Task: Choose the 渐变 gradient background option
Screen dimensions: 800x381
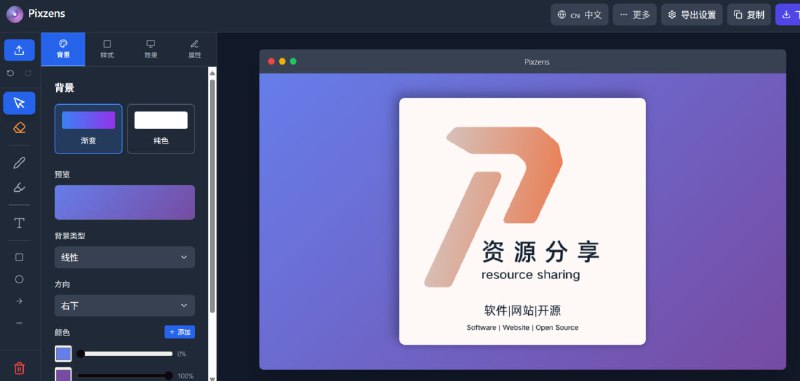Action: [88, 129]
